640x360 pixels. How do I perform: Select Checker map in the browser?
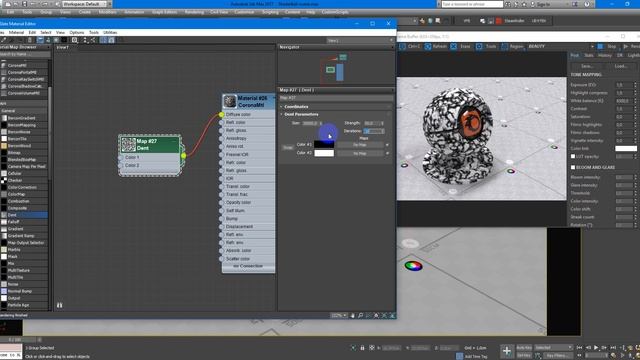15,180
